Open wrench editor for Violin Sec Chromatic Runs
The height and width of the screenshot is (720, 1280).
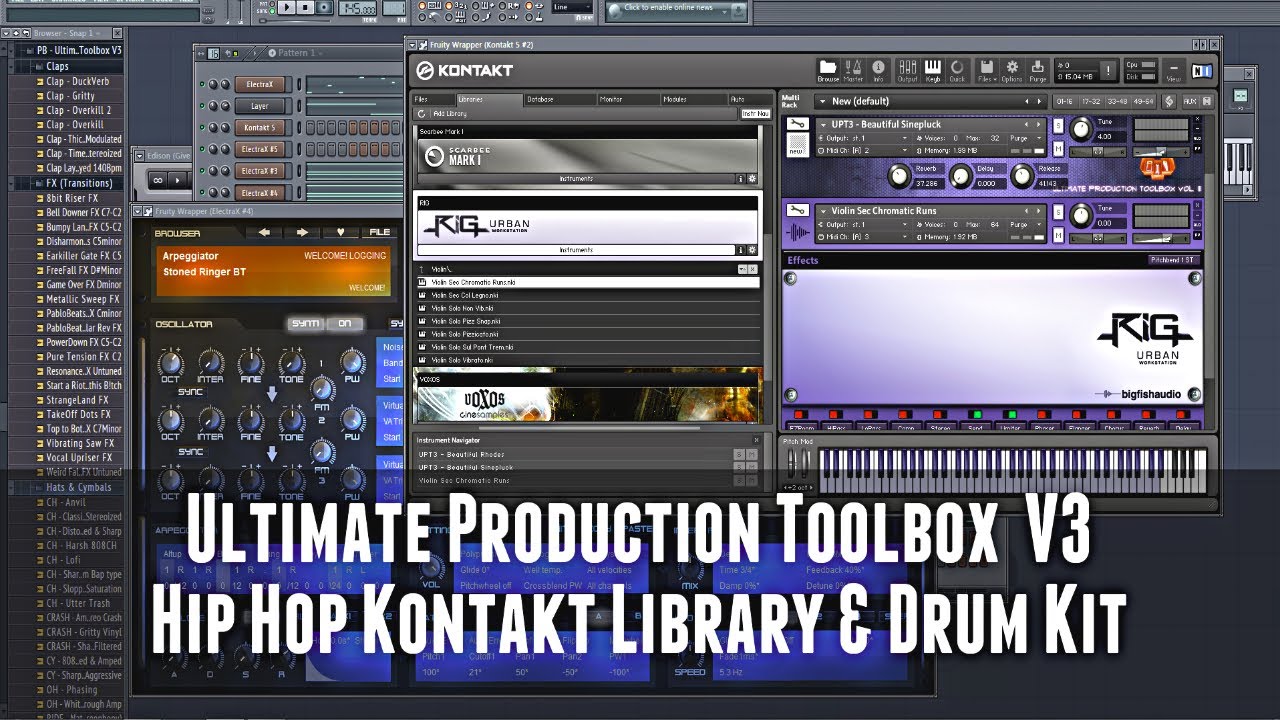pos(797,211)
